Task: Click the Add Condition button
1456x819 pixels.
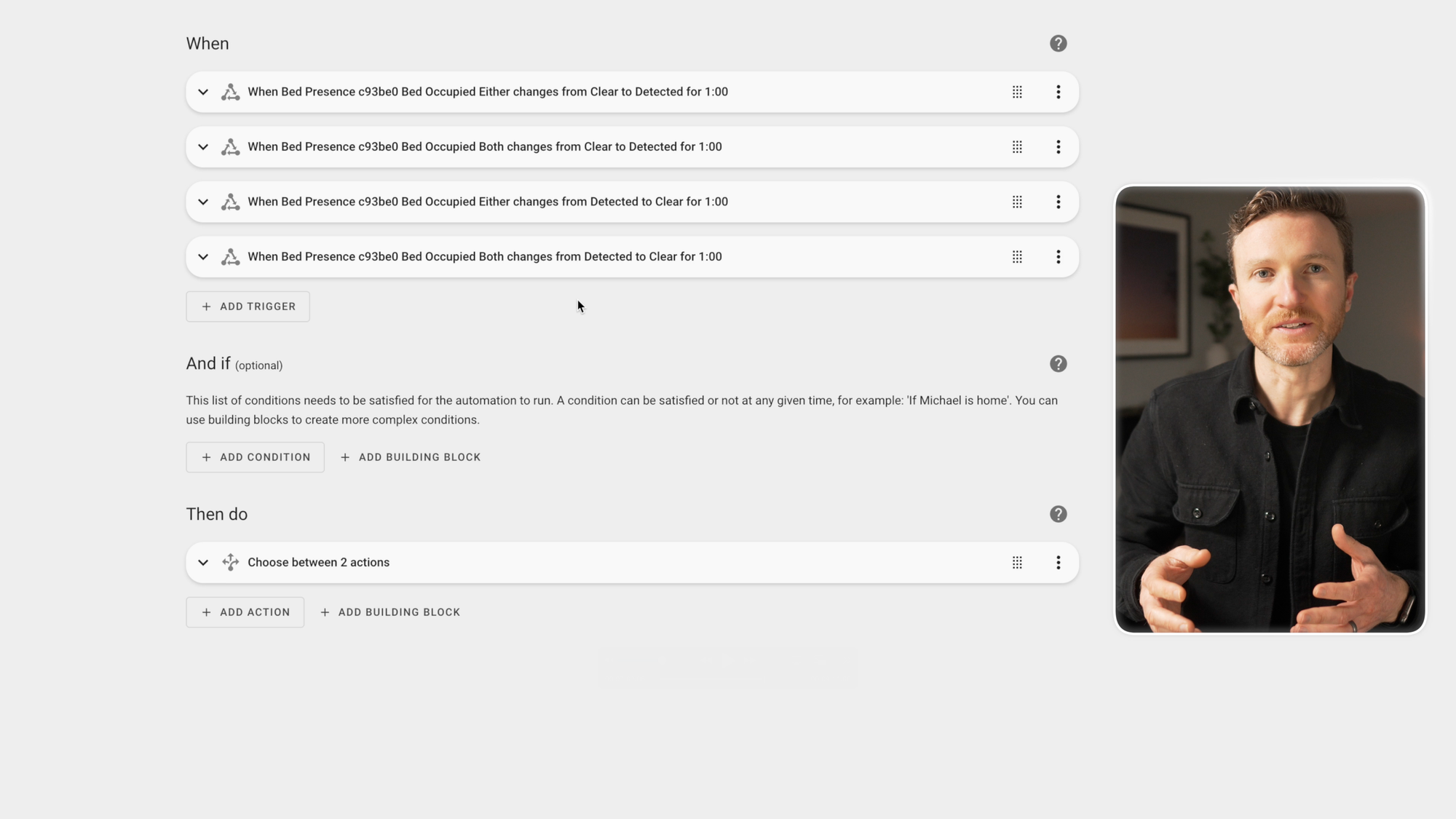Action: tap(256, 457)
